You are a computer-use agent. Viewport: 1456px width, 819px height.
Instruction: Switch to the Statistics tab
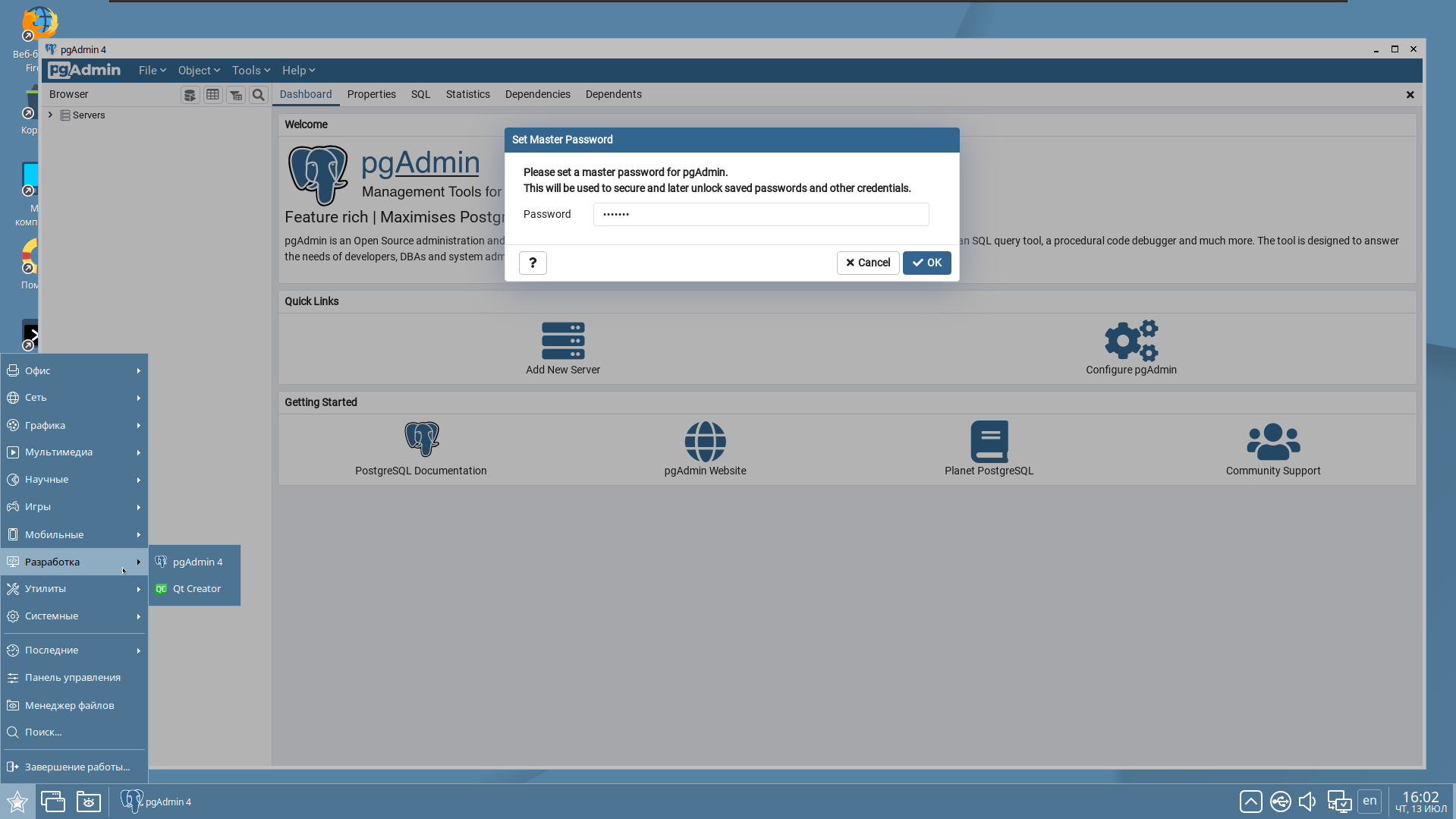click(468, 95)
